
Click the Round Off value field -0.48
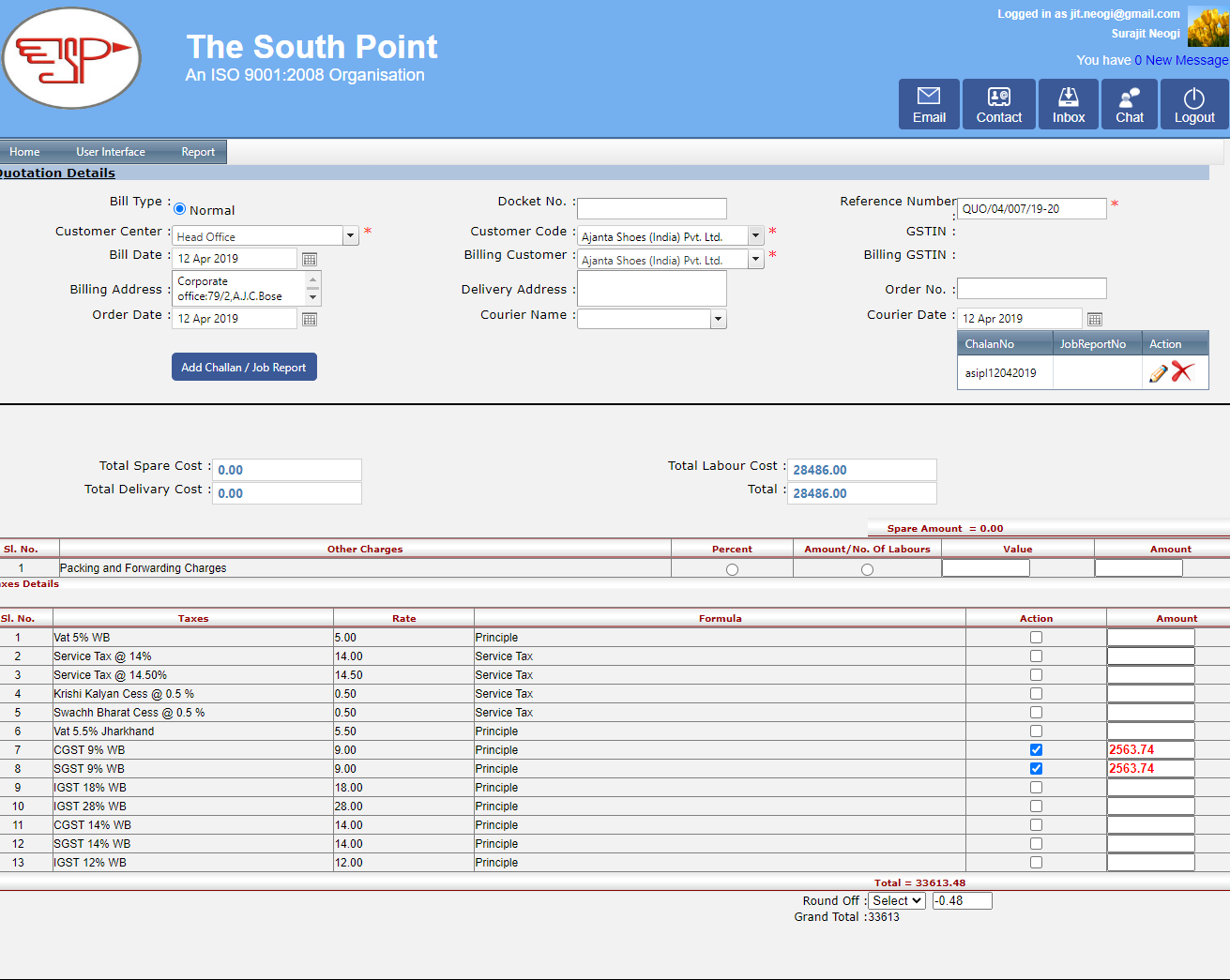click(962, 900)
